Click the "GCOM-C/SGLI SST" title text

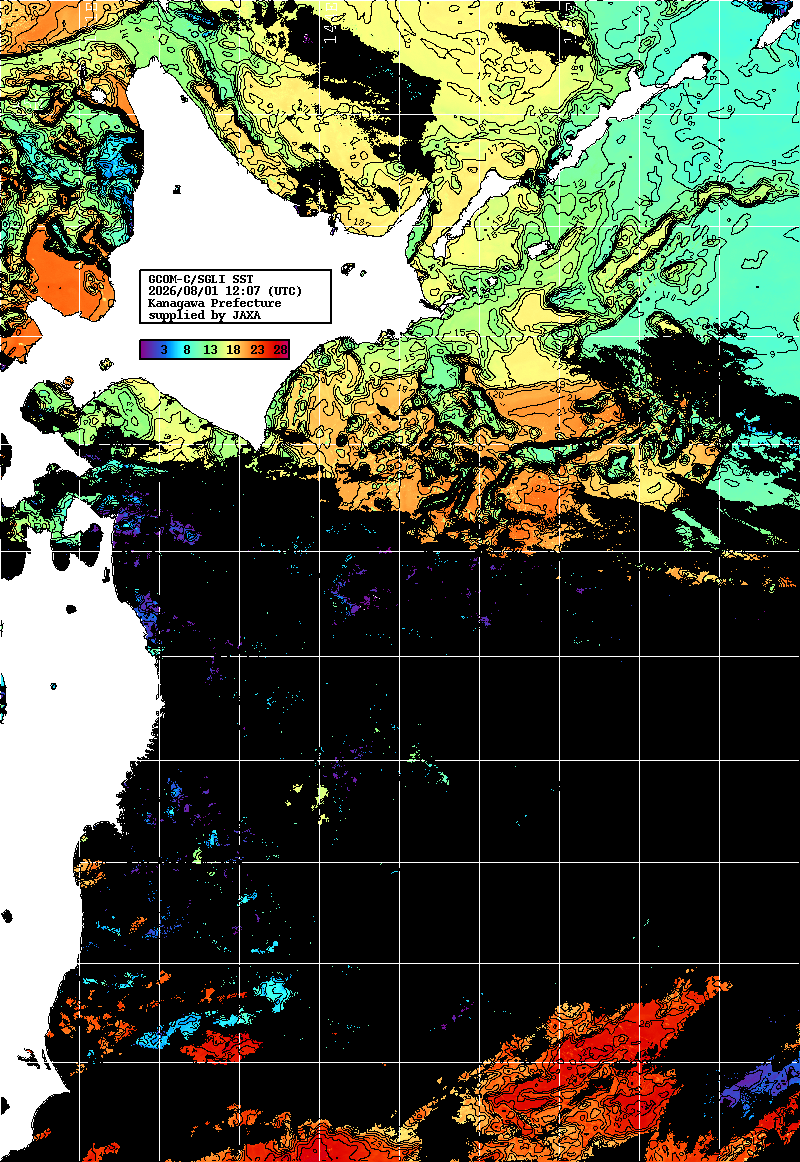[x=201, y=279]
